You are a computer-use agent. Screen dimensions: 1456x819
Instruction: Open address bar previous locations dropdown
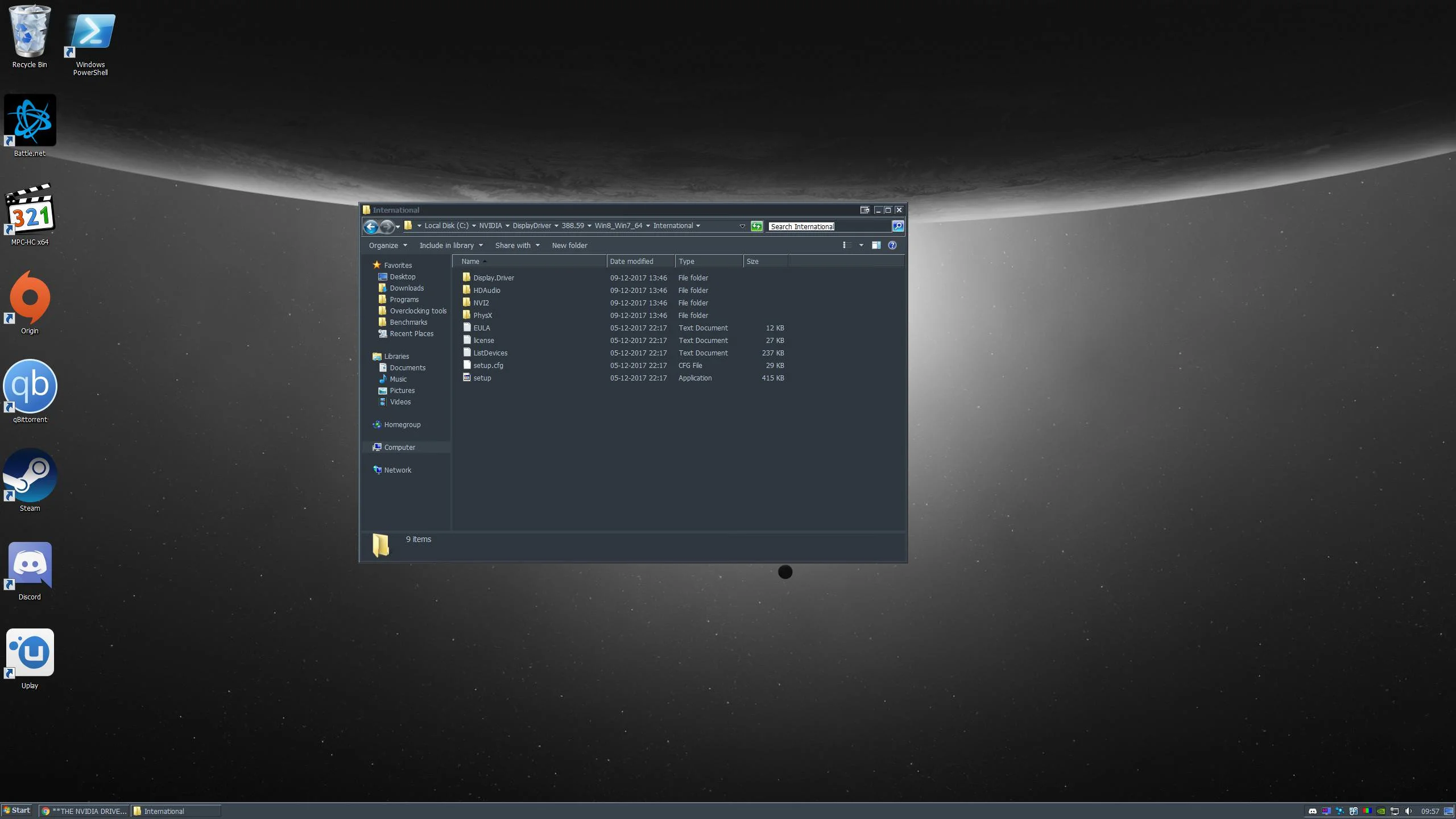coord(742,226)
